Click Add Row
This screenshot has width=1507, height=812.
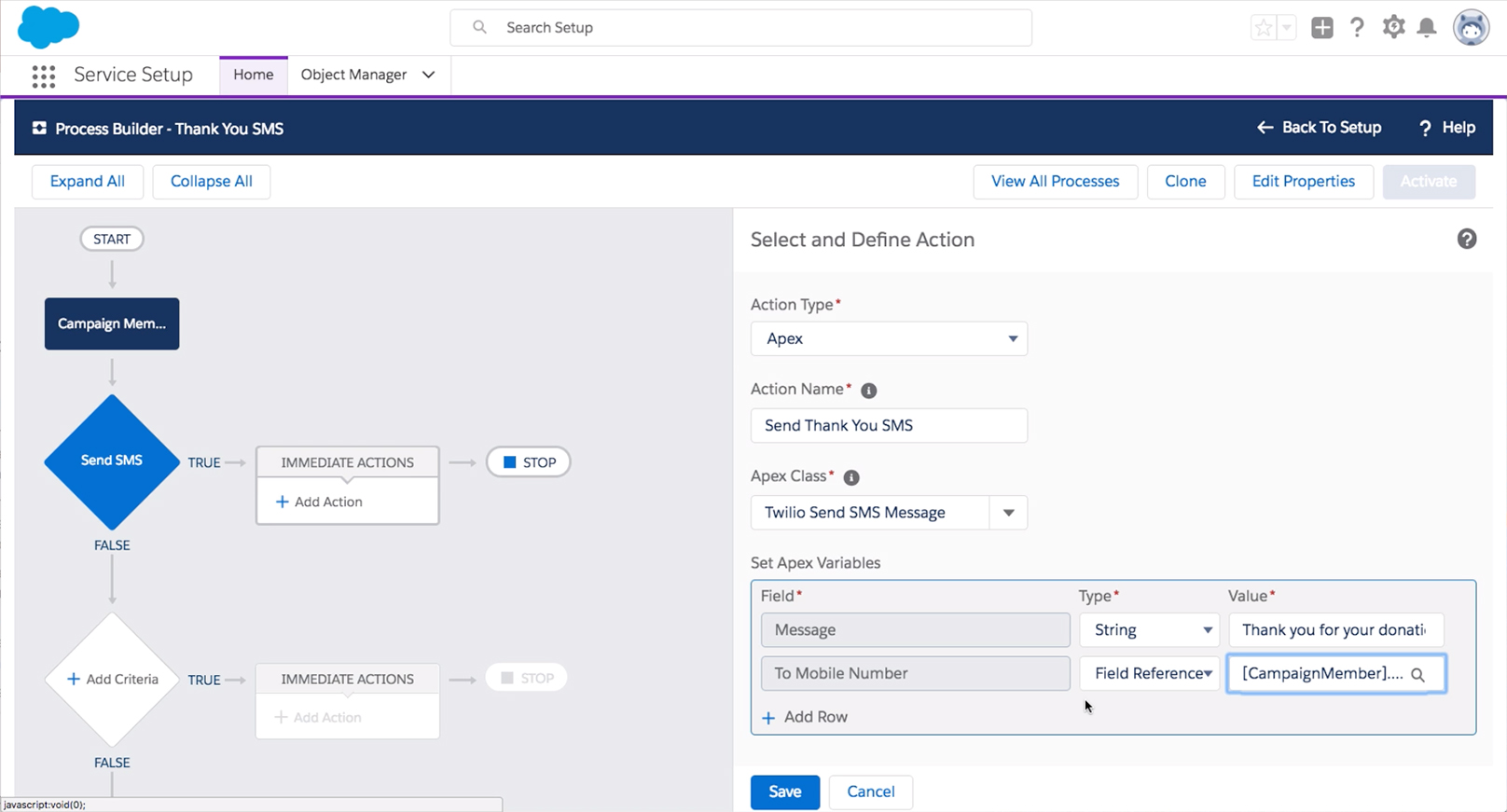pyautogui.click(x=805, y=717)
